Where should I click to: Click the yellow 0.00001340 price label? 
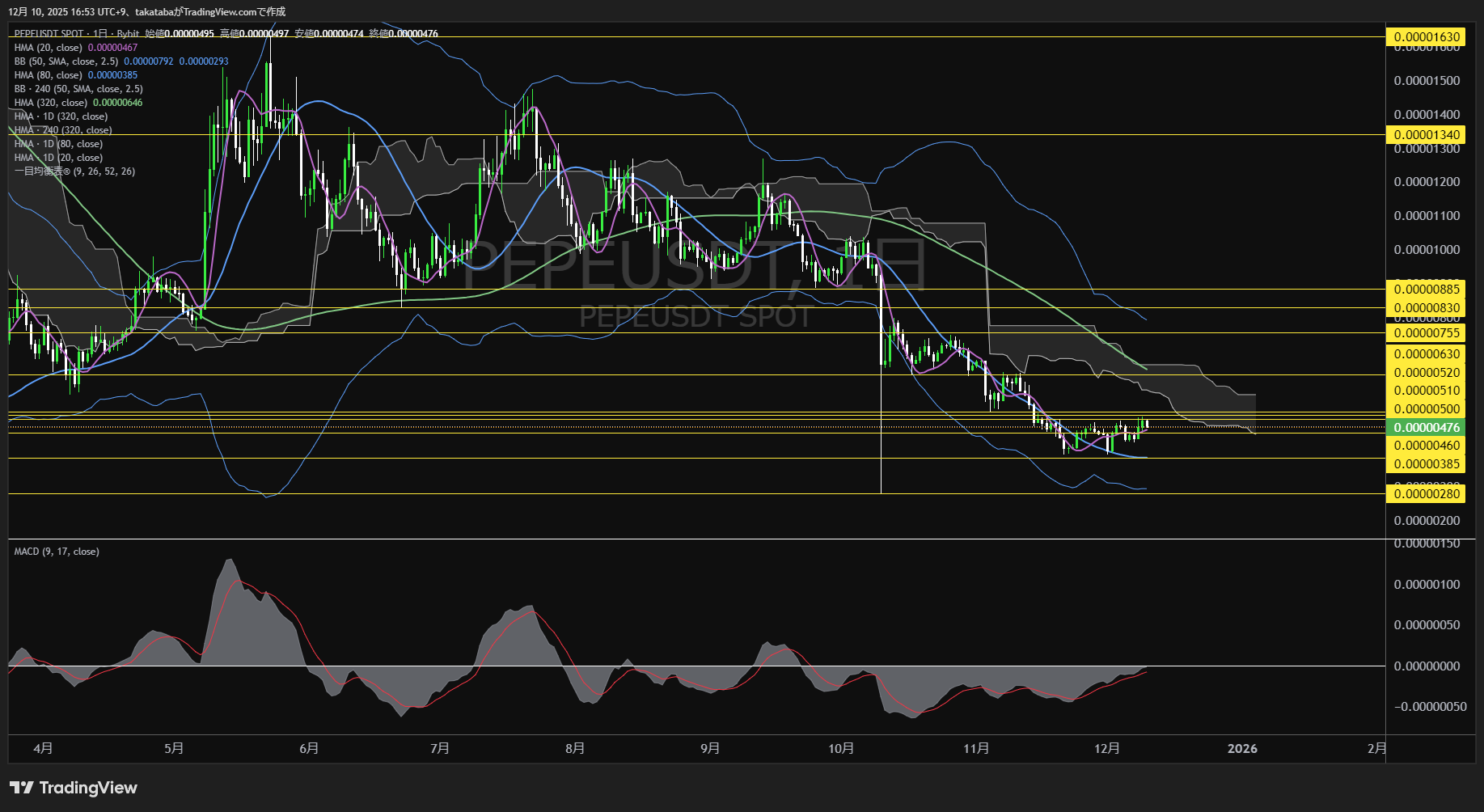click(x=1427, y=135)
